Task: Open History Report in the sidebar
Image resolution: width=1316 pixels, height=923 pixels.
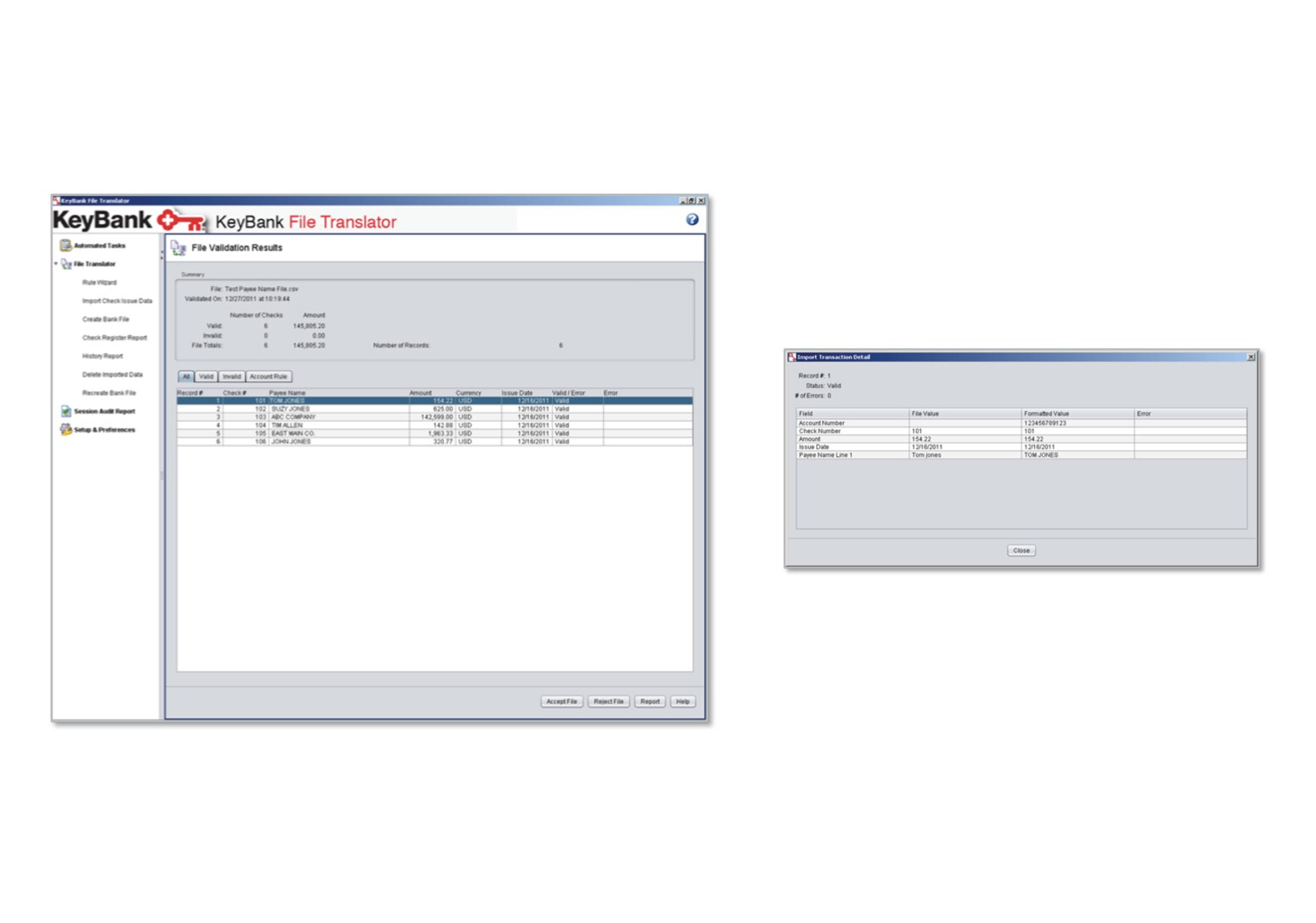Action: coord(103,357)
